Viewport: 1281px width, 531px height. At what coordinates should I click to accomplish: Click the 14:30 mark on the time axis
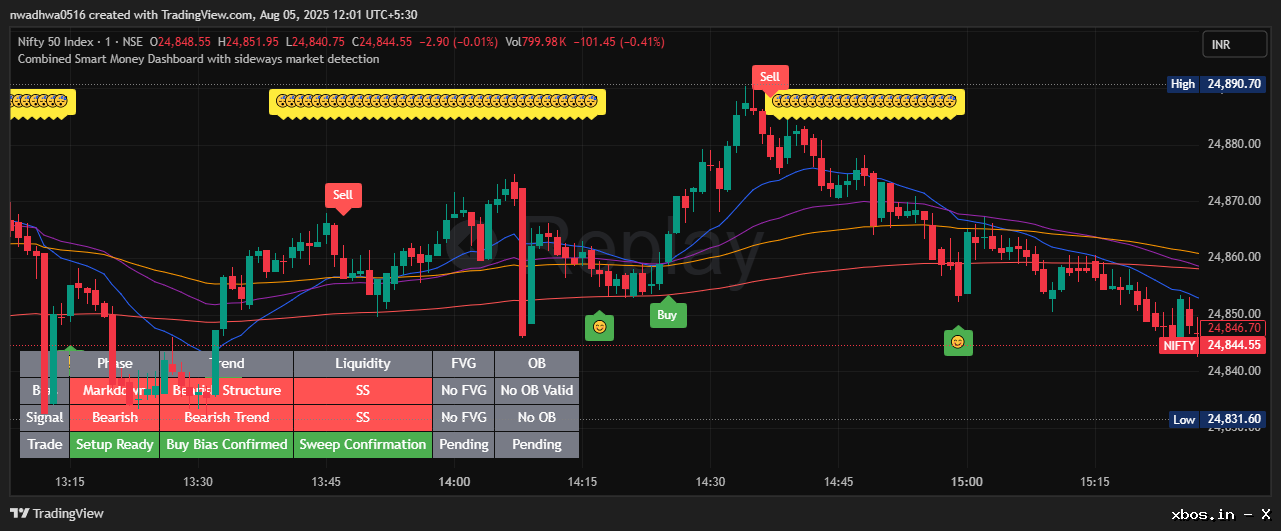710,482
